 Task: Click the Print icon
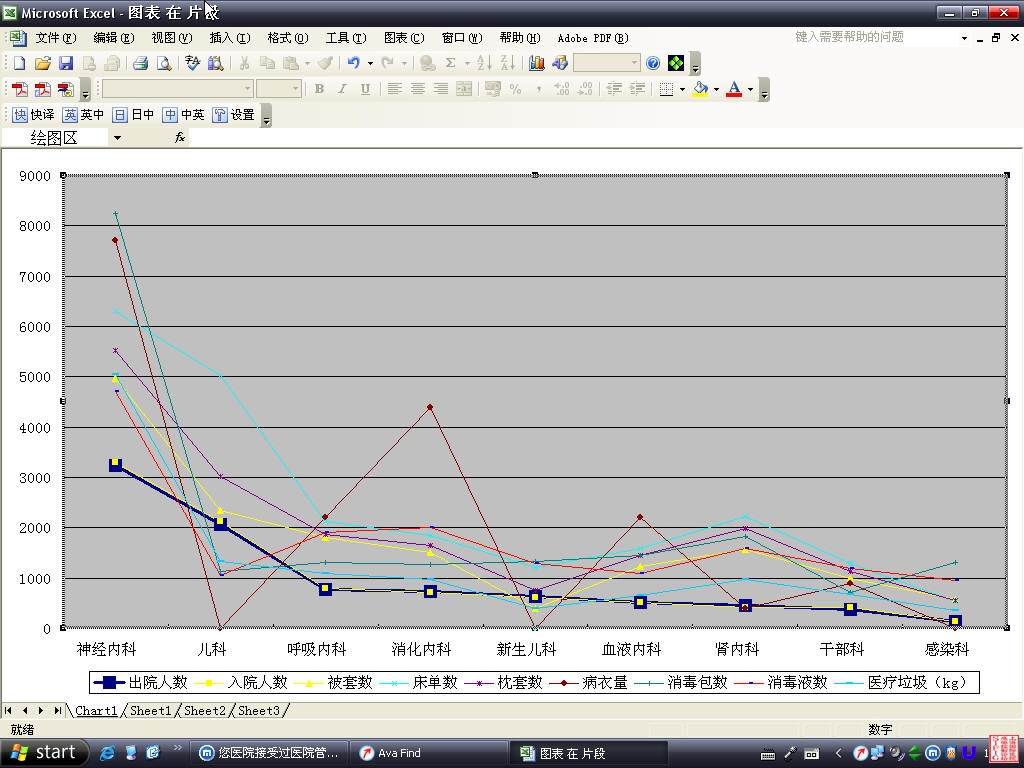(x=141, y=63)
